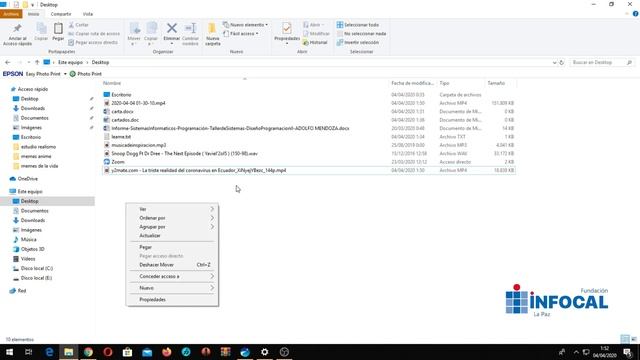Select Downloads under Acceso rápido
Viewport: 640px width, 360px height.
tap(33, 108)
